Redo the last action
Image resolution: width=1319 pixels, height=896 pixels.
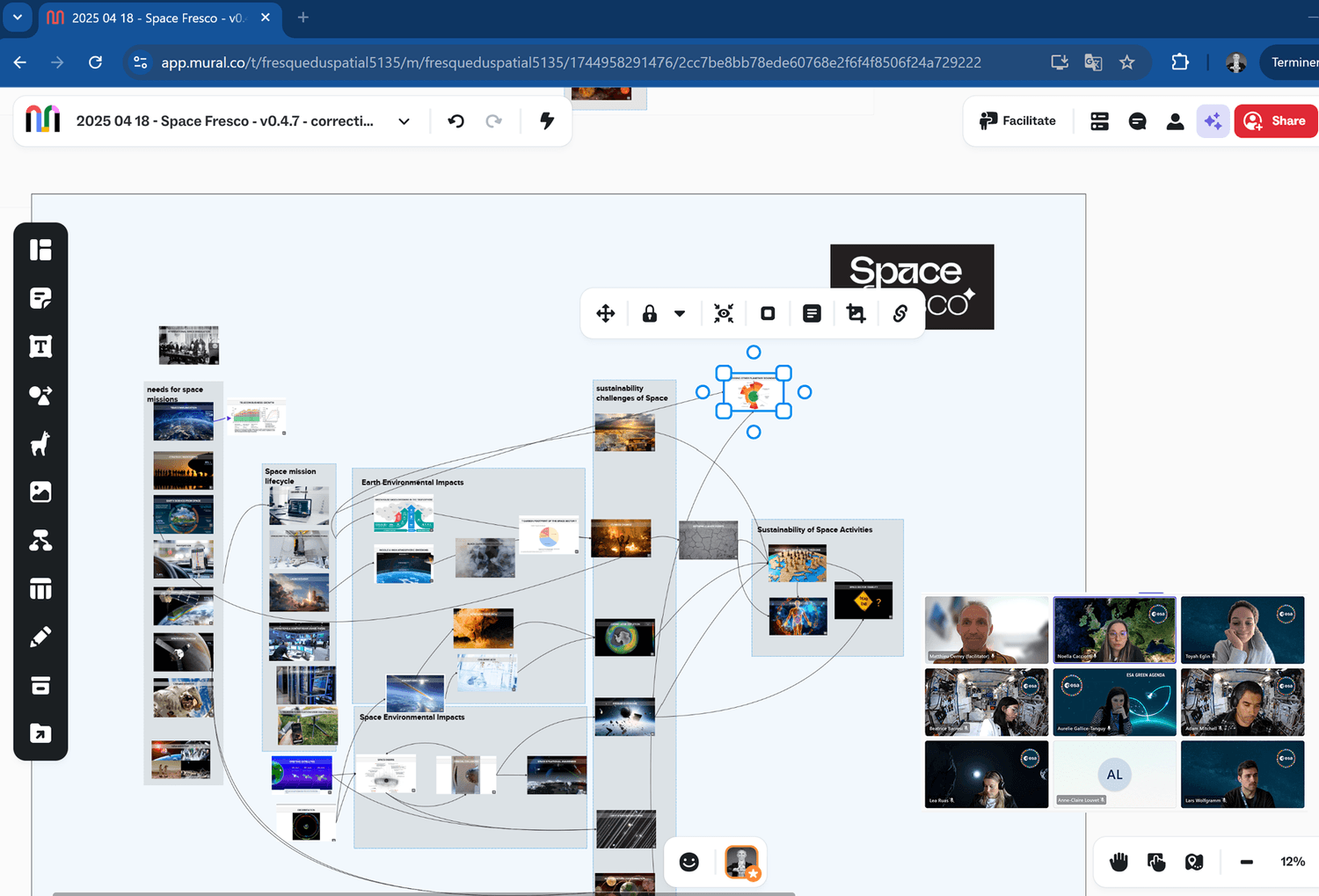pos(494,120)
